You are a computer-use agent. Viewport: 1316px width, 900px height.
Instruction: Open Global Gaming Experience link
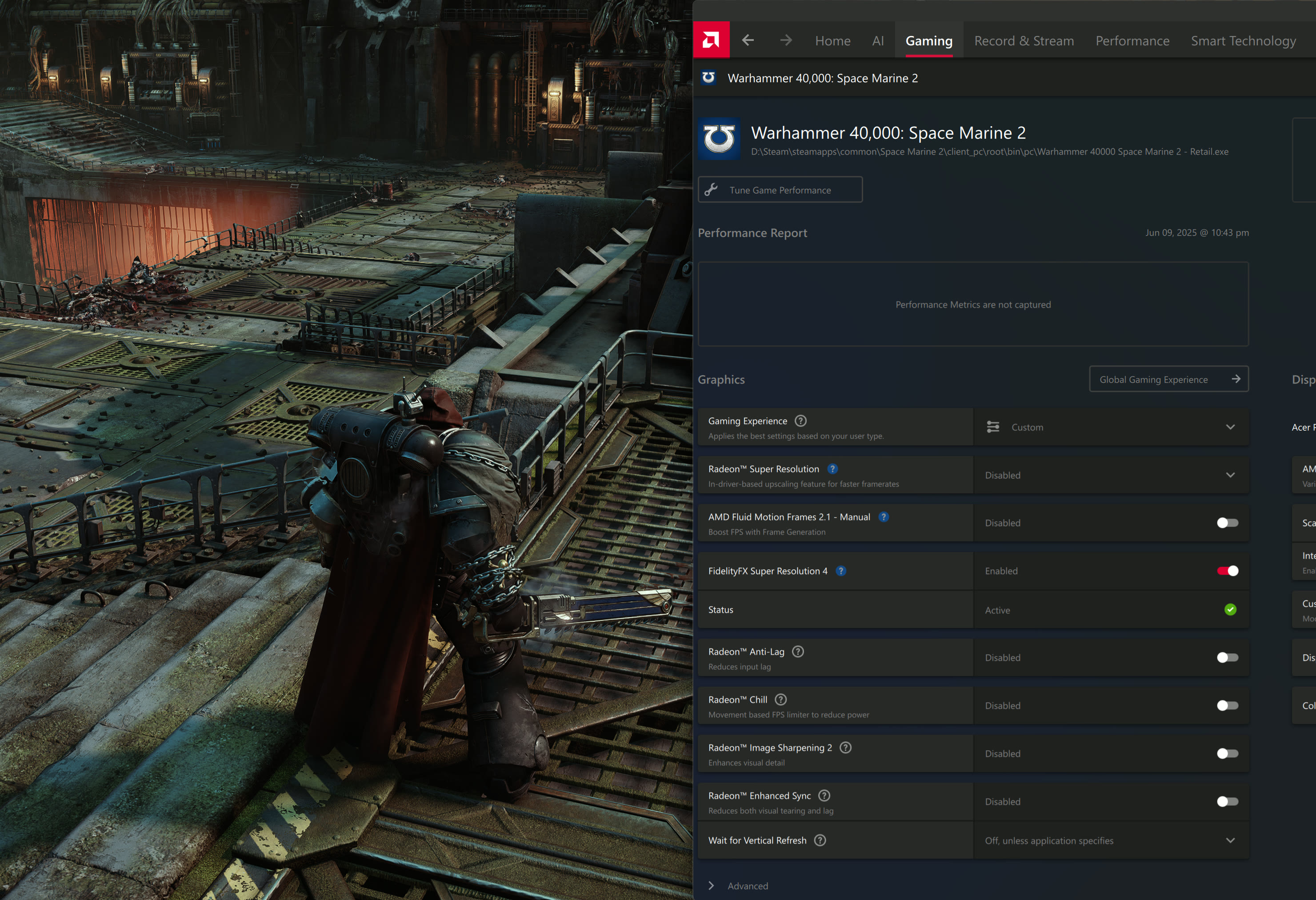1168,380
